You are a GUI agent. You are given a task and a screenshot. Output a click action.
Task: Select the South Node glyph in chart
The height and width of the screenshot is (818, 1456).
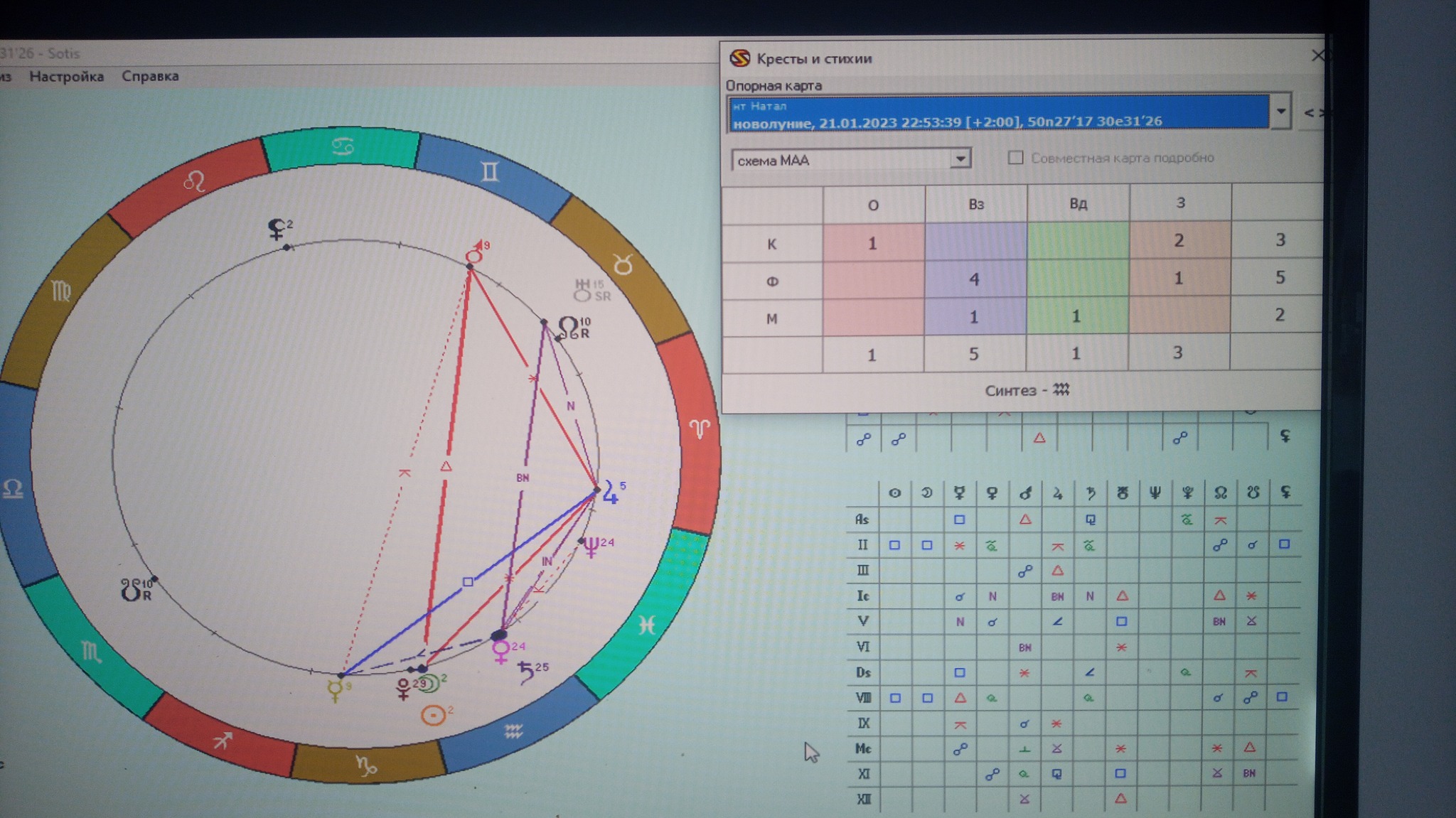click(x=131, y=589)
